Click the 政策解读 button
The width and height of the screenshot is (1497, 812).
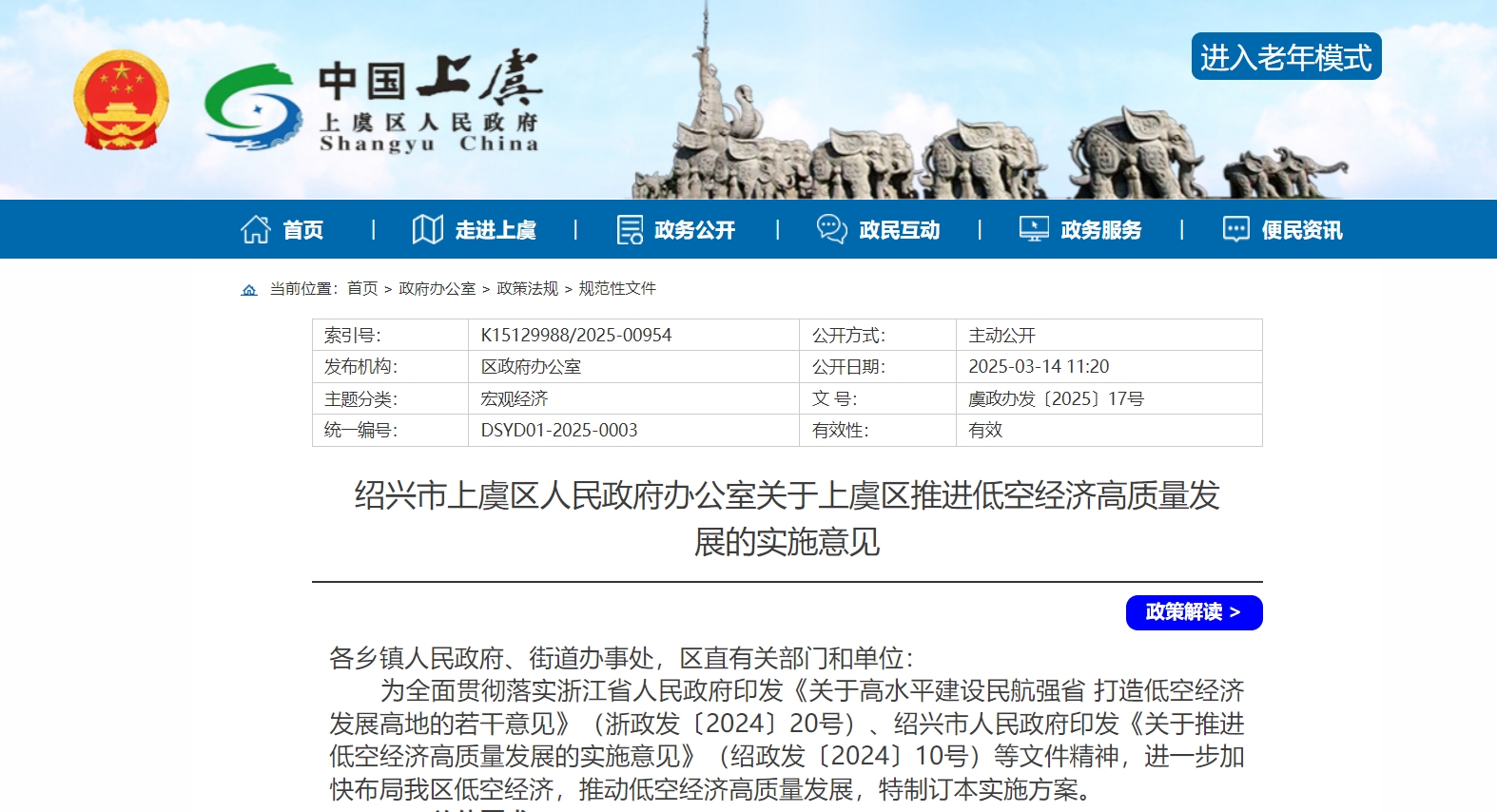(1194, 612)
